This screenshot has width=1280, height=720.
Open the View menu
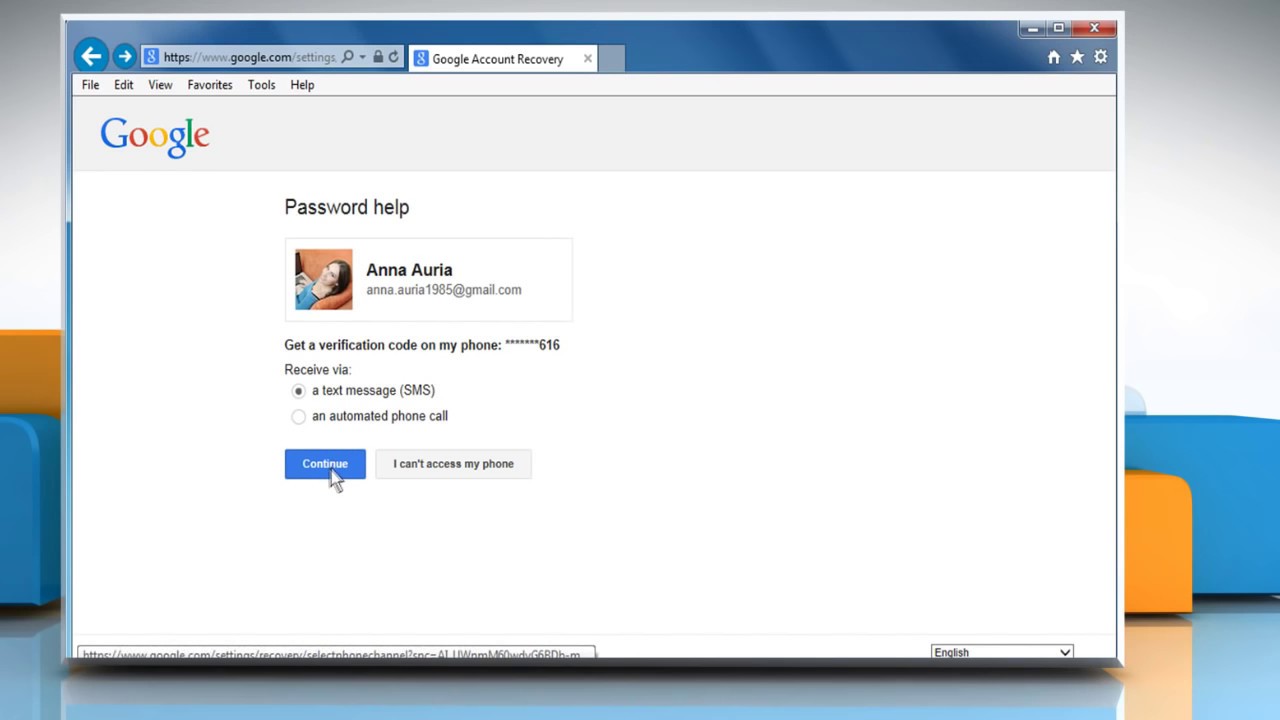(x=160, y=85)
